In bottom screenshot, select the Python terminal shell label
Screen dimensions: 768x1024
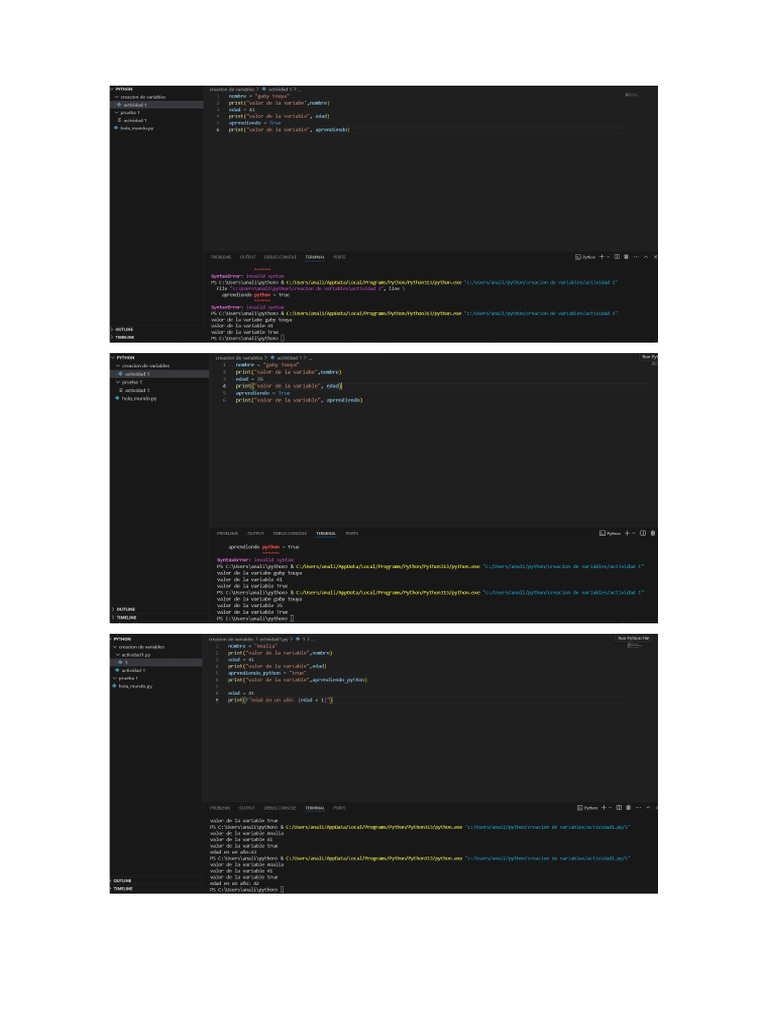pyautogui.click(x=588, y=808)
